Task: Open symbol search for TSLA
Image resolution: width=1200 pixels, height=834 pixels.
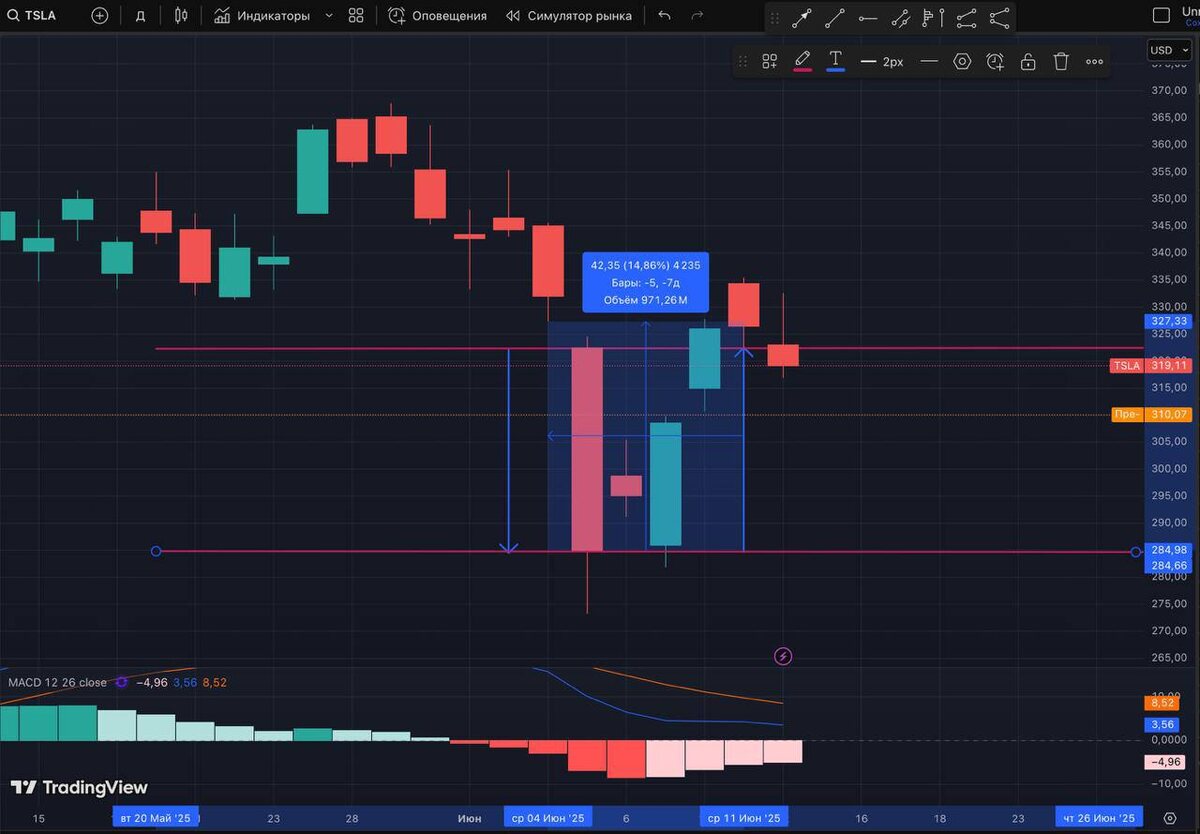Action: tap(31, 16)
